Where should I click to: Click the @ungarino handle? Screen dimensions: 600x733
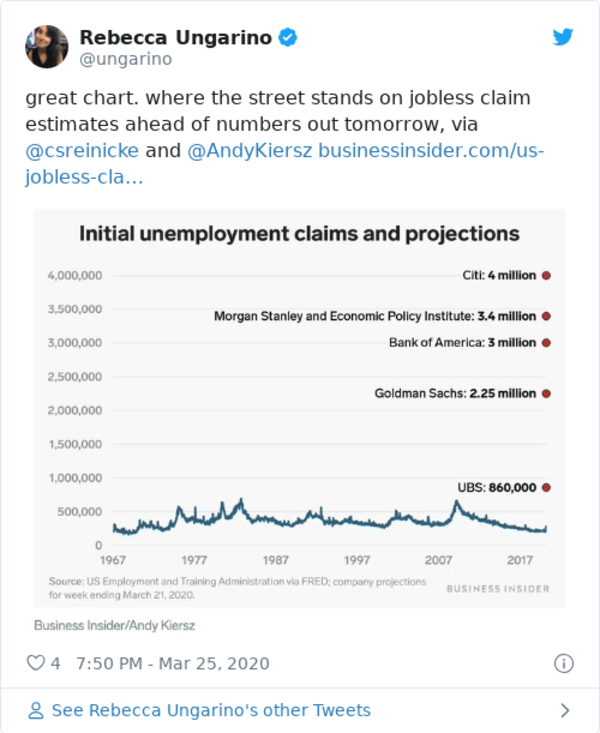point(126,59)
